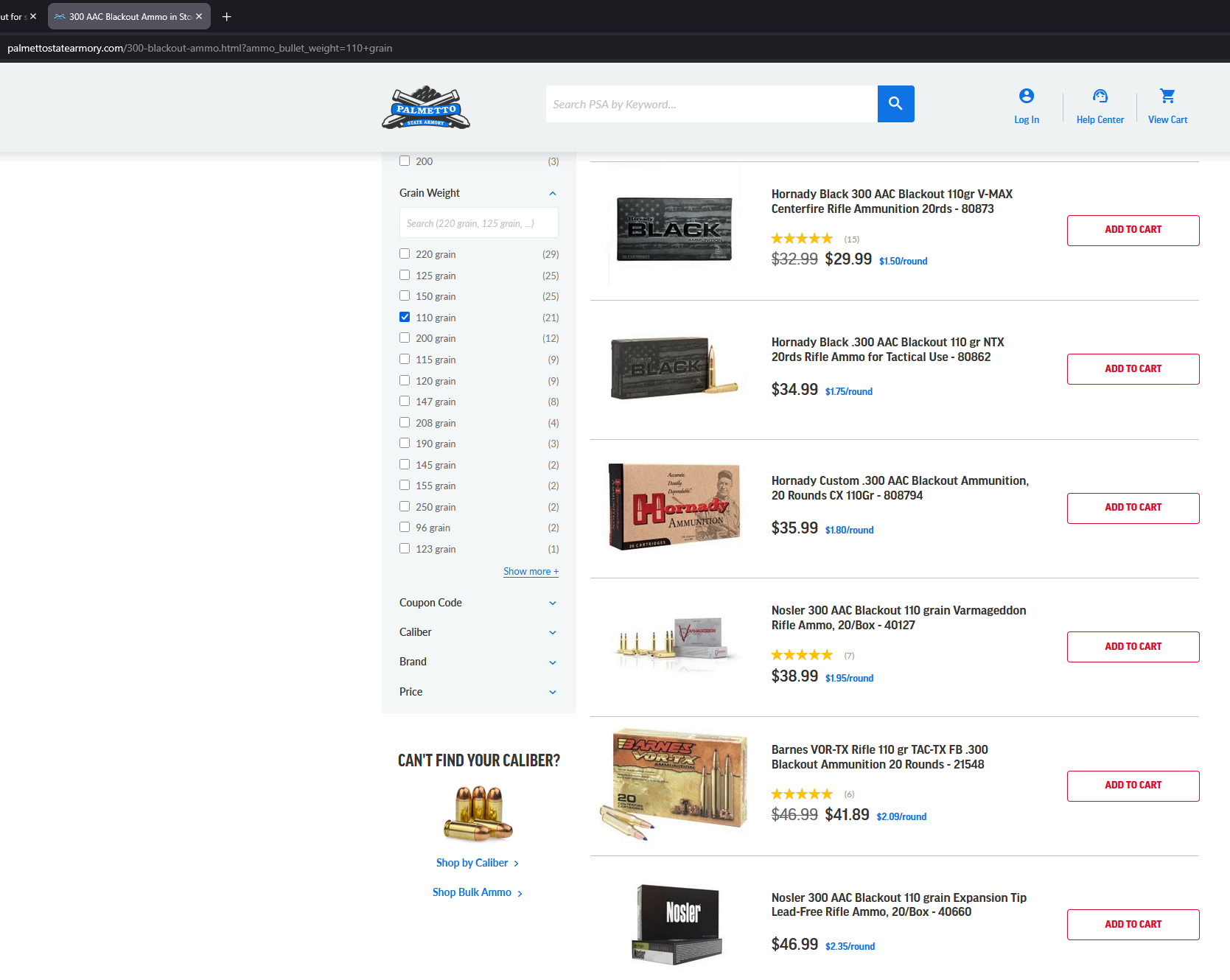Open the Shop by Caliber link
Image resolution: width=1230 pixels, height=980 pixels.
pyautogui.click(x=478, y=863)
